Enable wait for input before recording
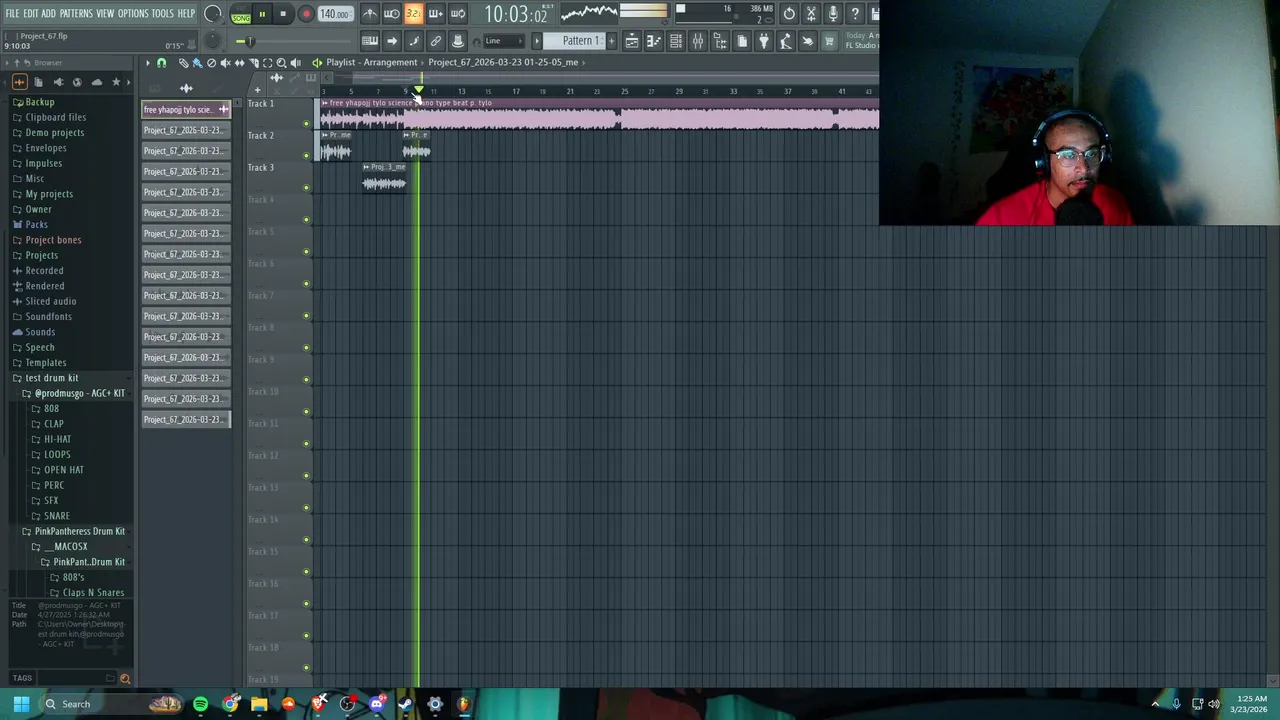Viewport: 1280px width, 720px height. click(x=391, y=14)
